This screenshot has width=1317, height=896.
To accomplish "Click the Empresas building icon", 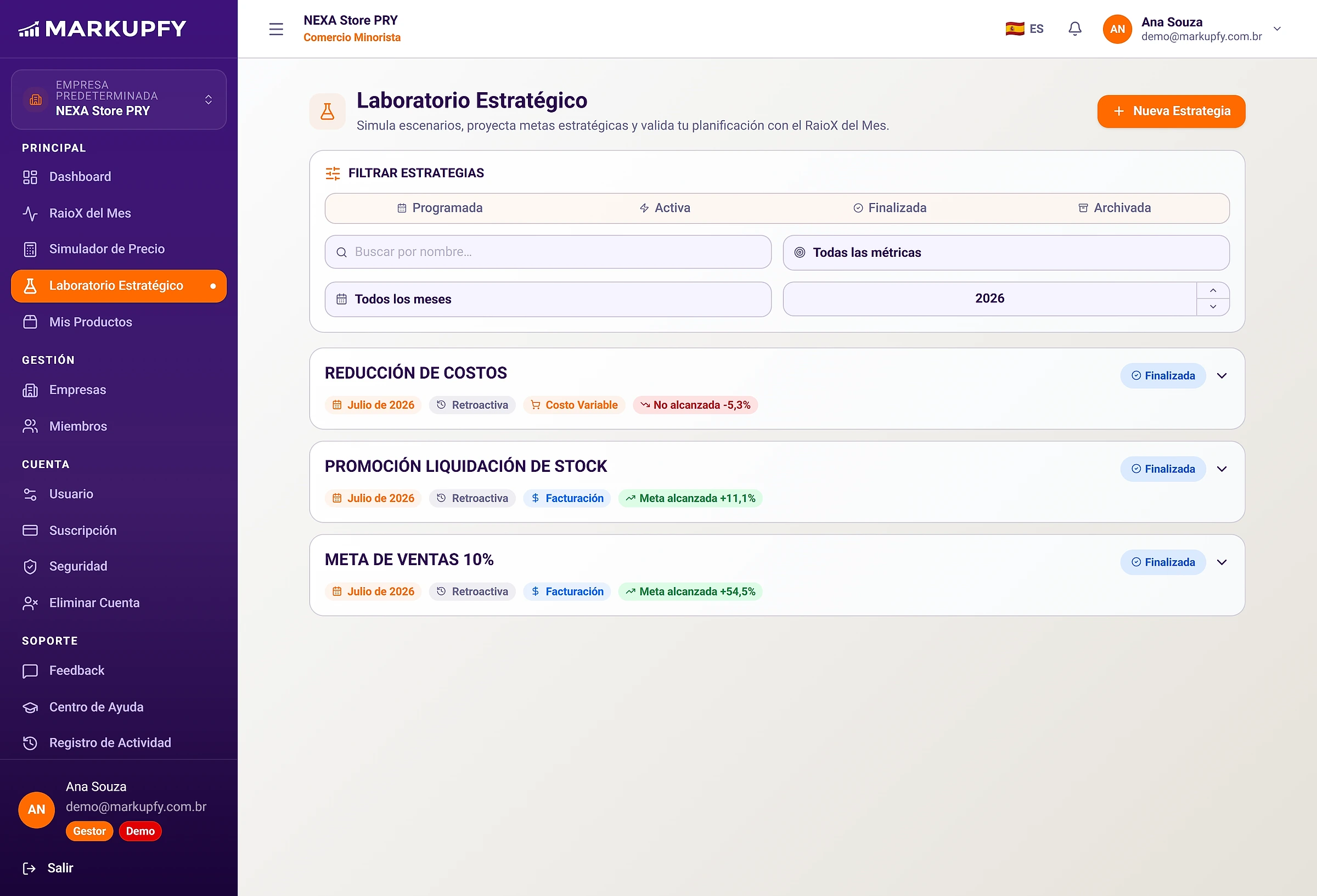I will coord(30,390).
